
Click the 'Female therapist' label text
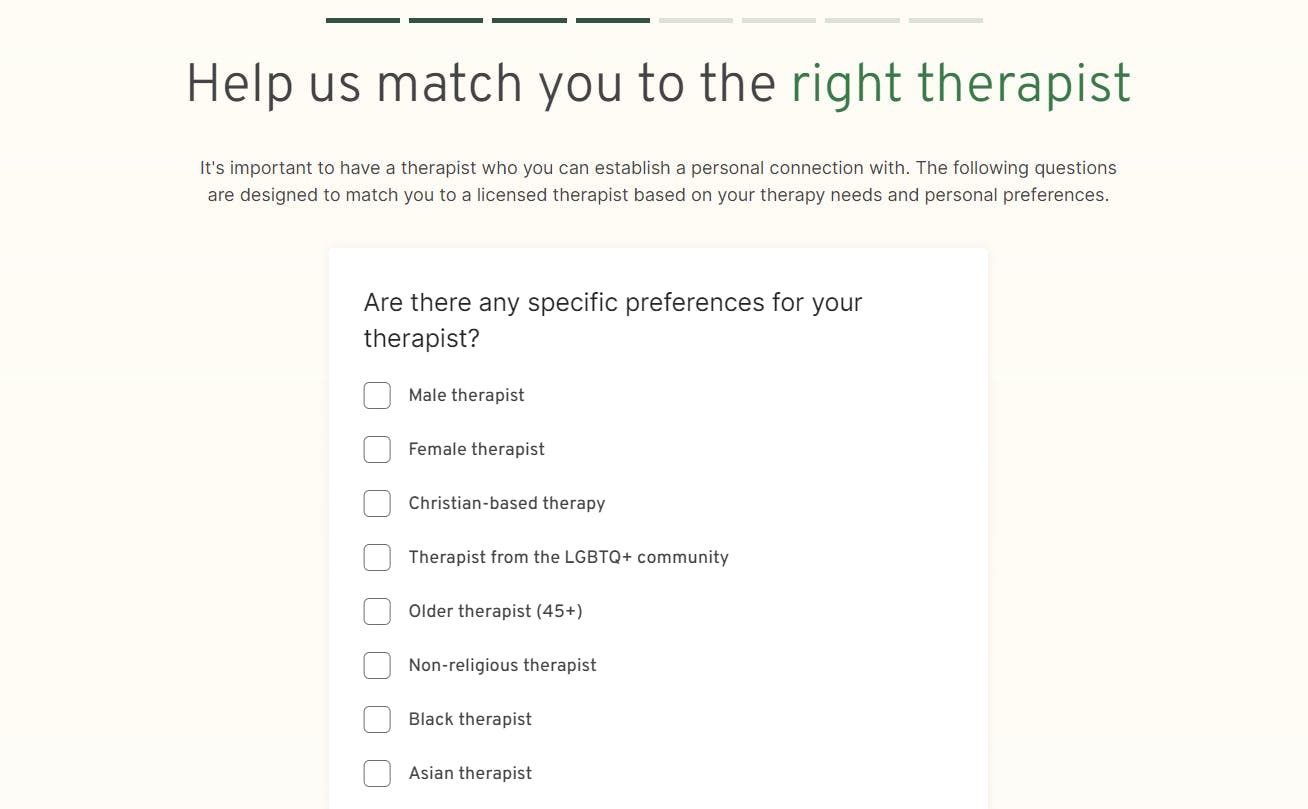(x=476, y=449)
